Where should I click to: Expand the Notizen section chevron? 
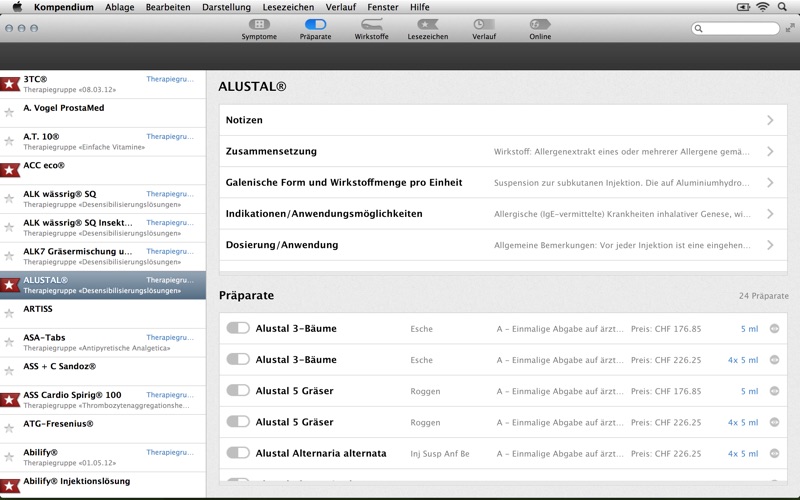coord(770,120)
